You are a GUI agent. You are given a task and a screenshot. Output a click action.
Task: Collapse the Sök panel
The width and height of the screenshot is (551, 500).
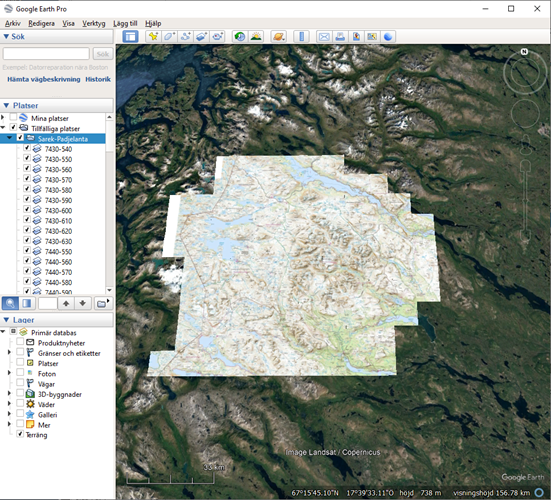(6, 37)
